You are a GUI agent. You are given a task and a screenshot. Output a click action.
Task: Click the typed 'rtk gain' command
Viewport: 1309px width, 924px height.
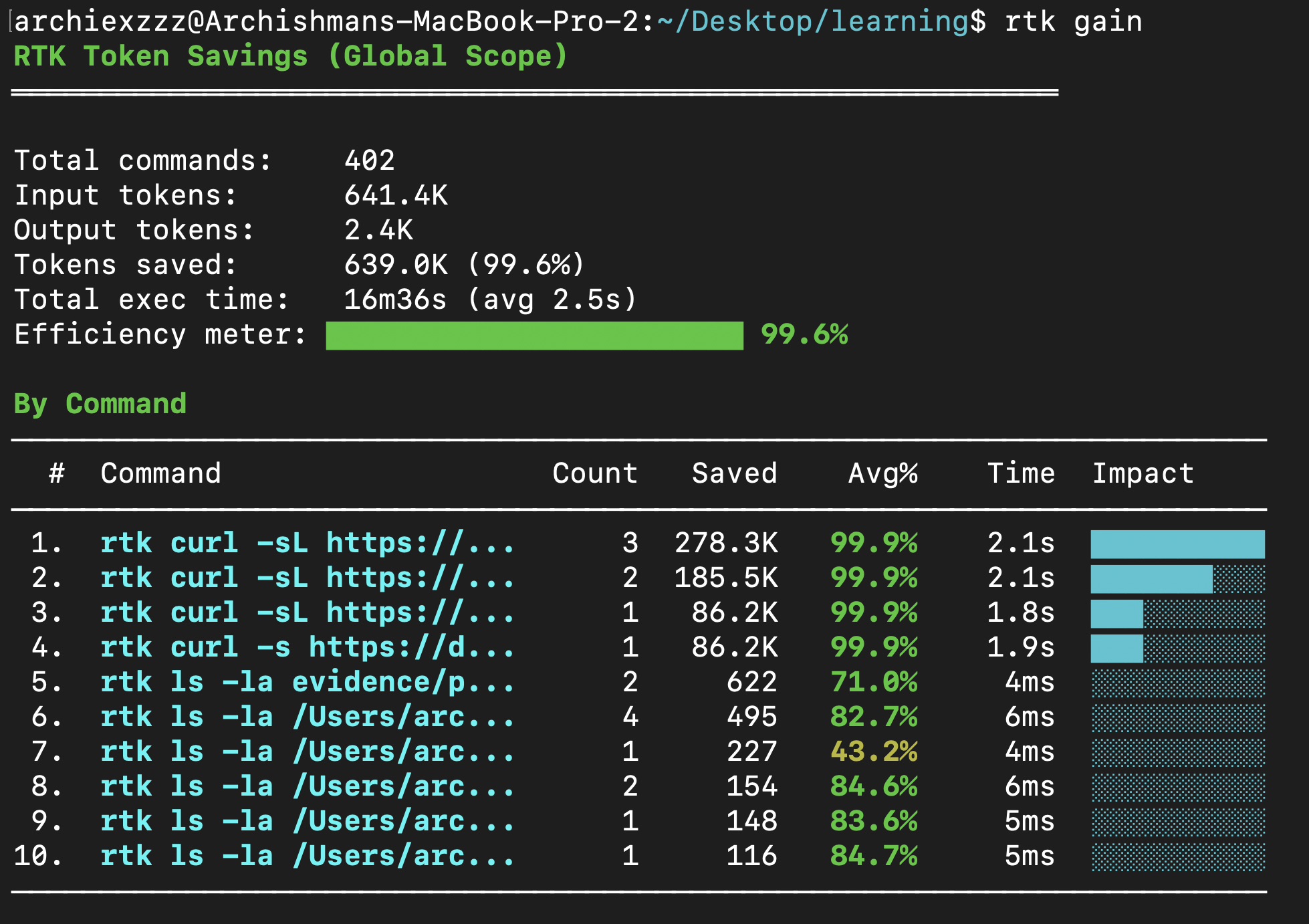pyautogui.click(x=1073, y=21)
